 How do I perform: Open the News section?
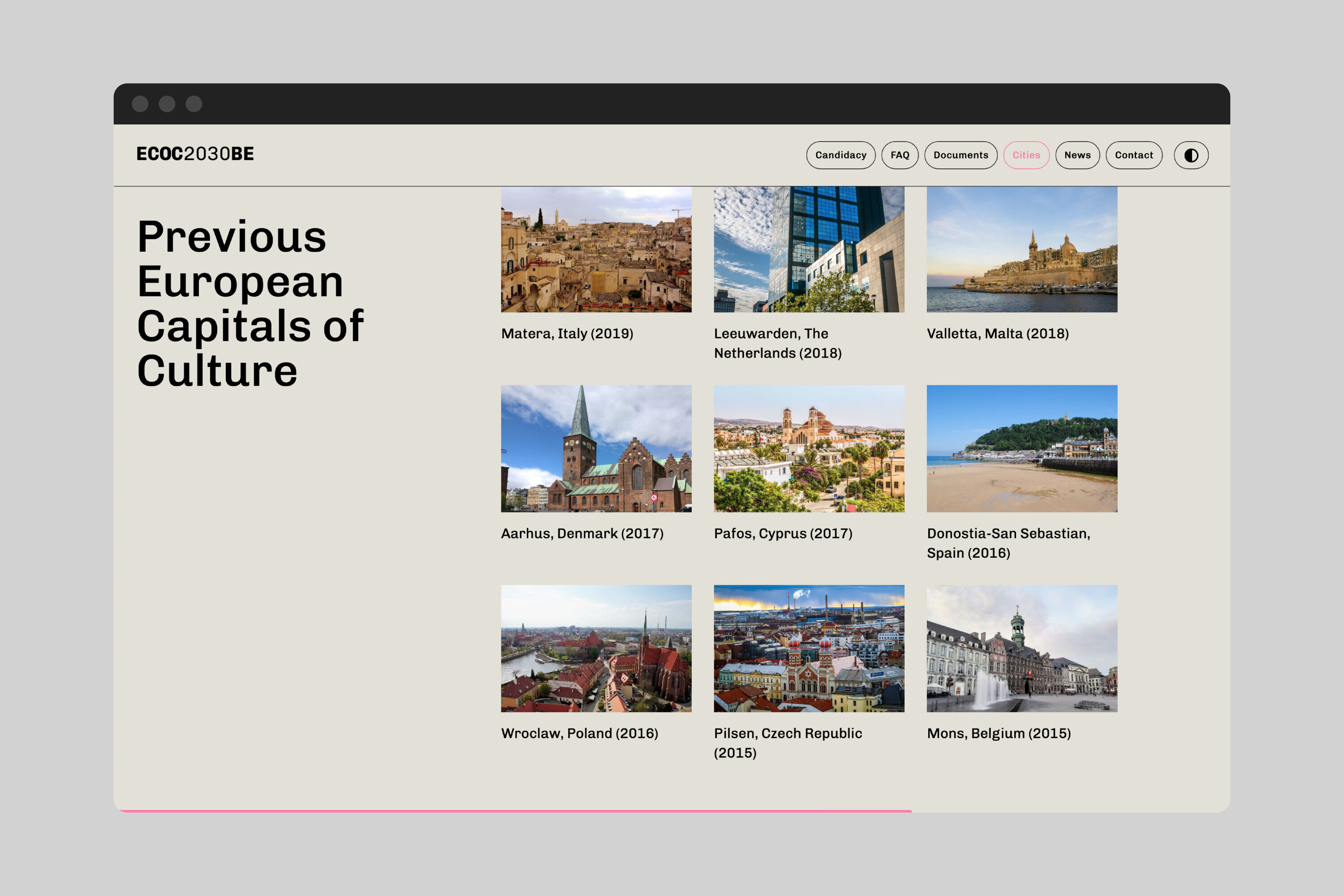point(1077,155)
